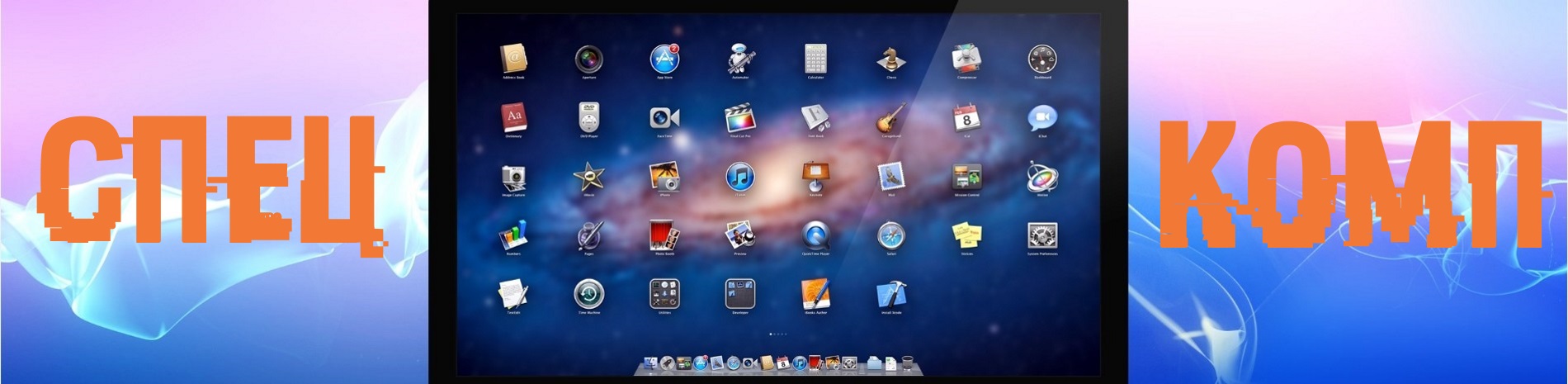Open Time Machine app
This screenshot has height=384, width=1568.
(588, 295)
